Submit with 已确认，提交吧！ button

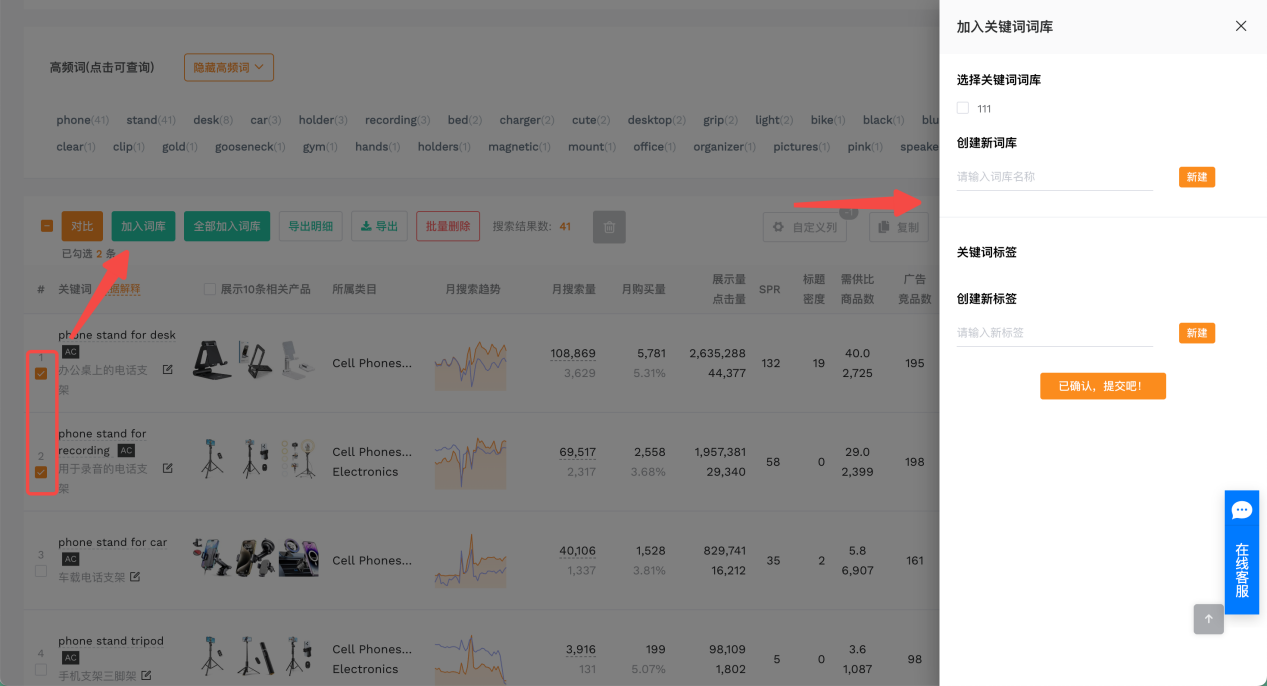(1103, 386)
